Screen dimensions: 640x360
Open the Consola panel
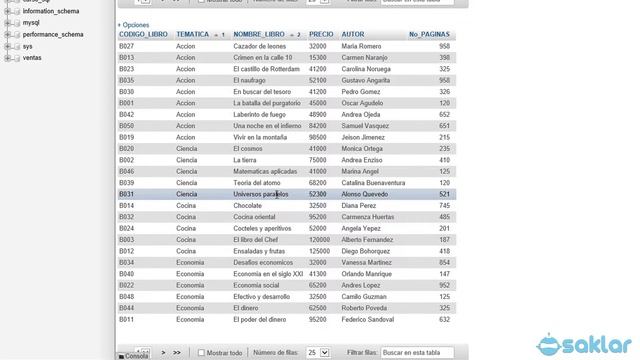pos(133,356)
